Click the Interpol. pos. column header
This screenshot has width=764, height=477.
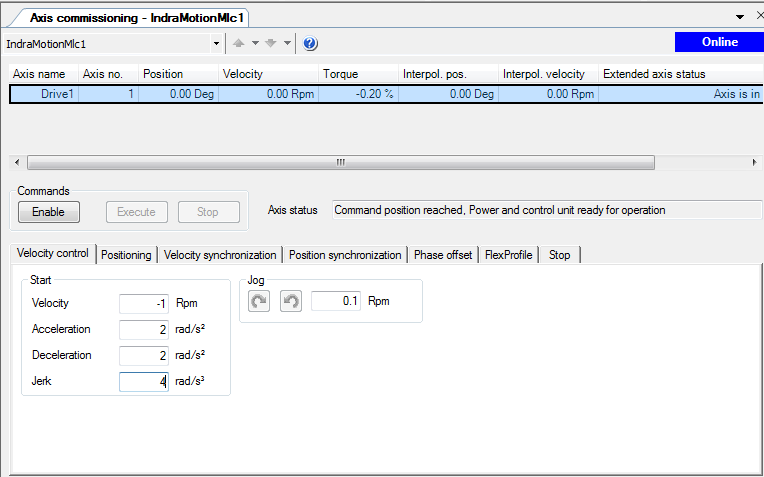coord(448,74)
